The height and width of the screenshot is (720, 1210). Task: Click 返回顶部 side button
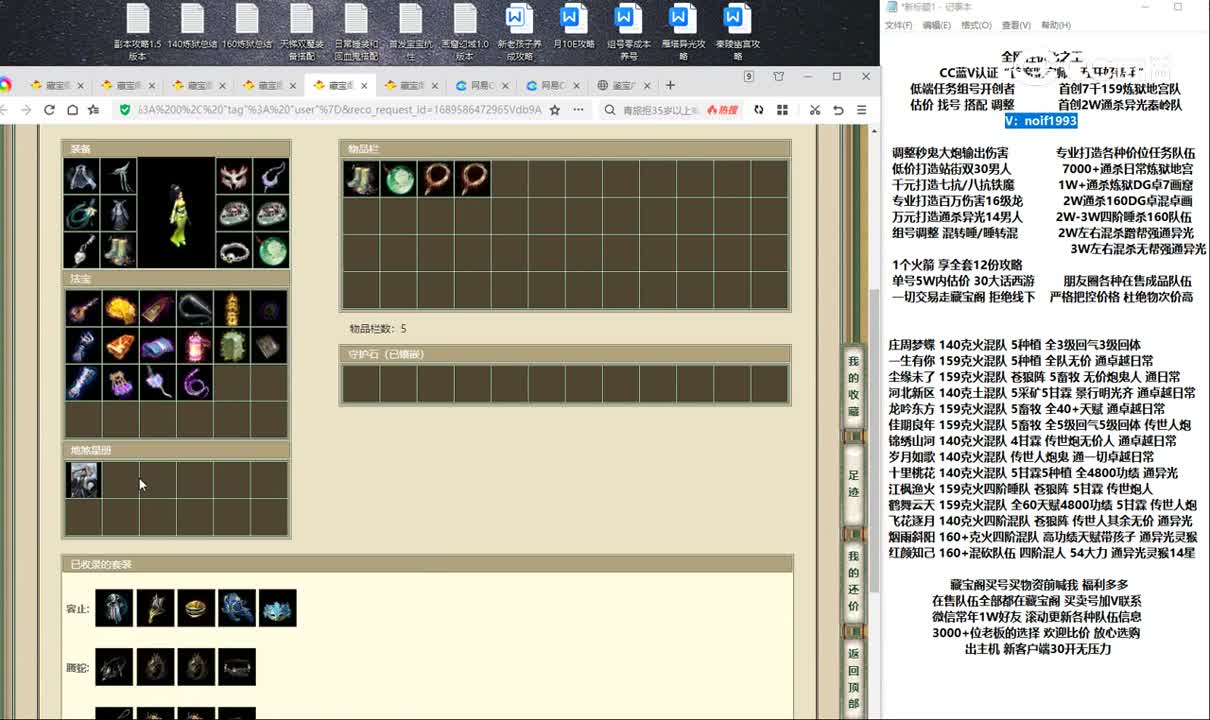(853, 678)
